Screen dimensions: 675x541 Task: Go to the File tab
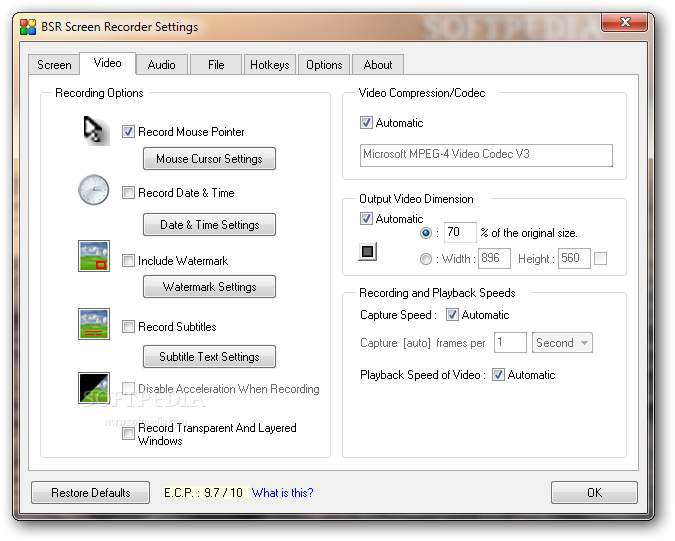(216, 65)
